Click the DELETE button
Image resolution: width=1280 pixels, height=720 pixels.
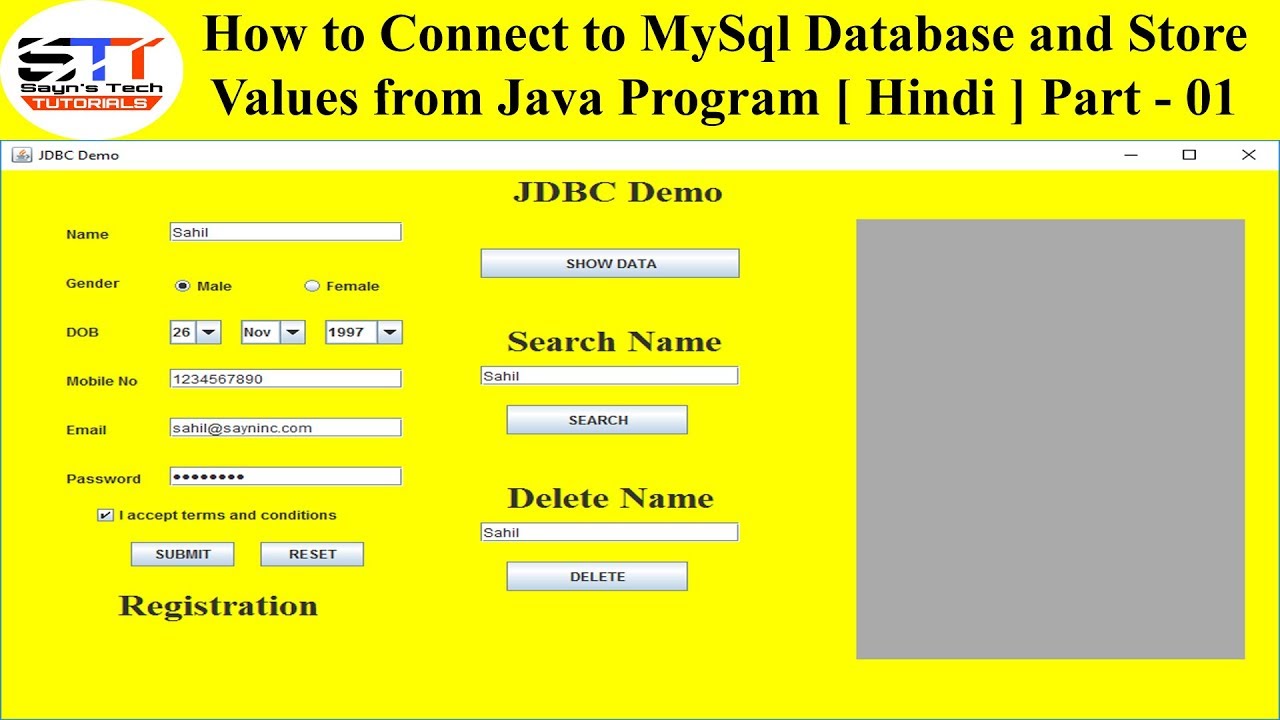[x=597, y=576]
